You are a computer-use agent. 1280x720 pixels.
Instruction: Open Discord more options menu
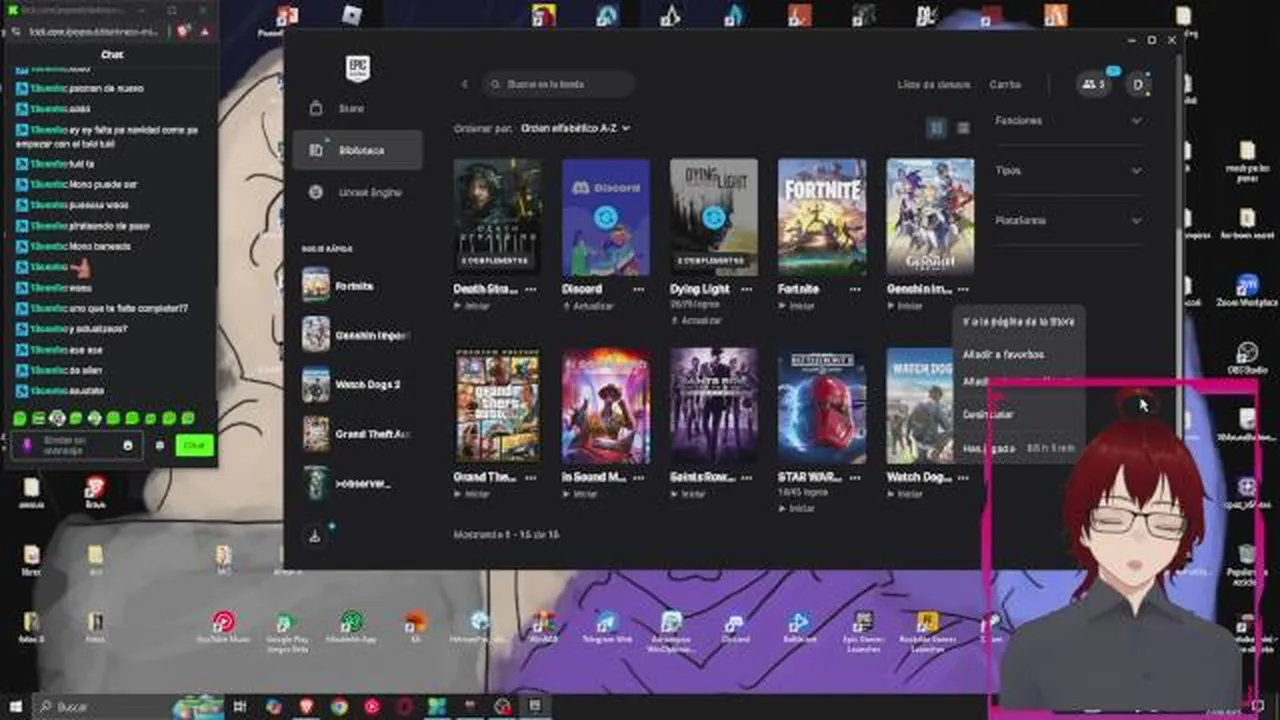[x=639, y=289]
